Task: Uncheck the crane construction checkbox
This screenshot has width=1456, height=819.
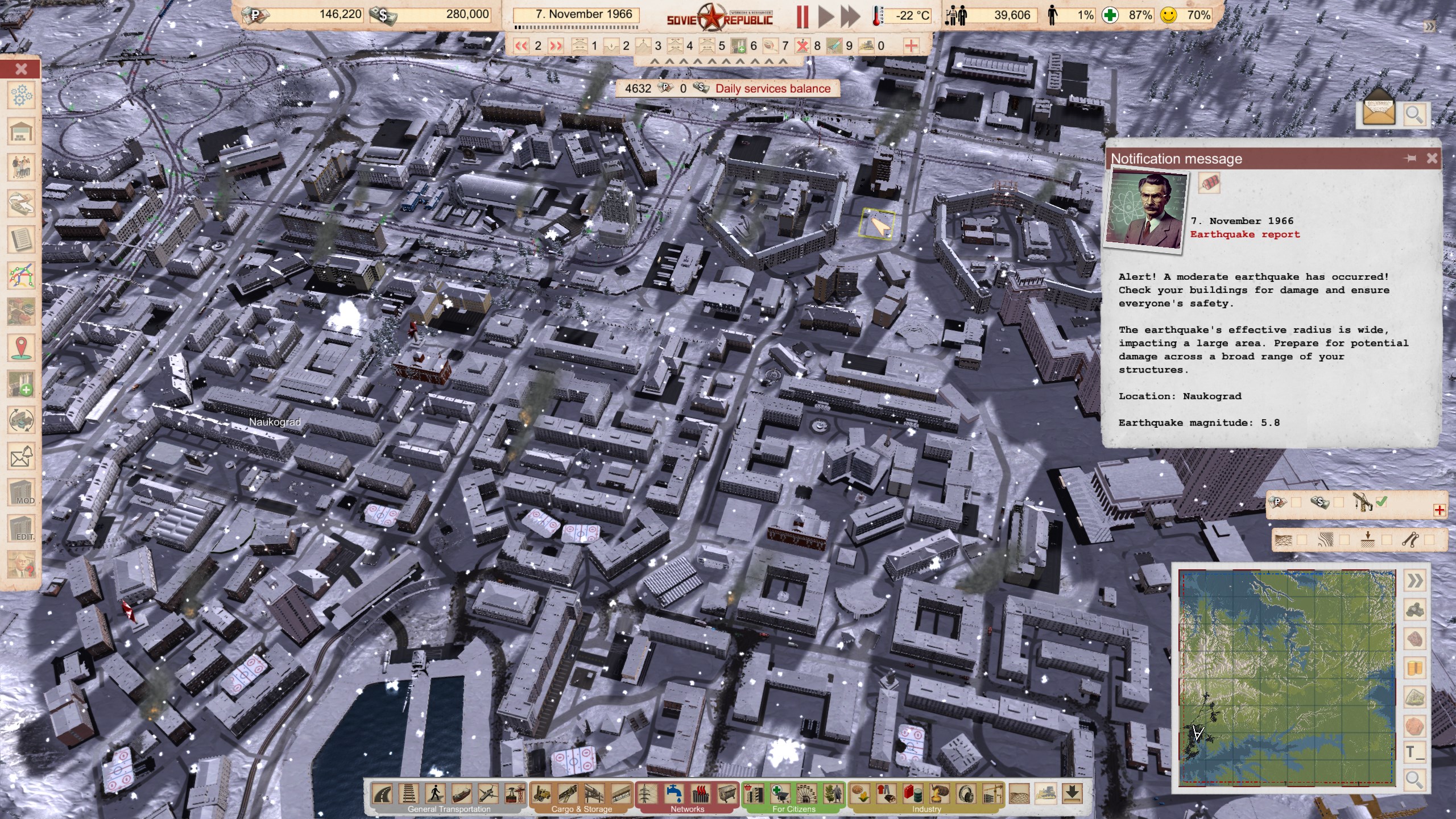Action: tap(1381, 502)
